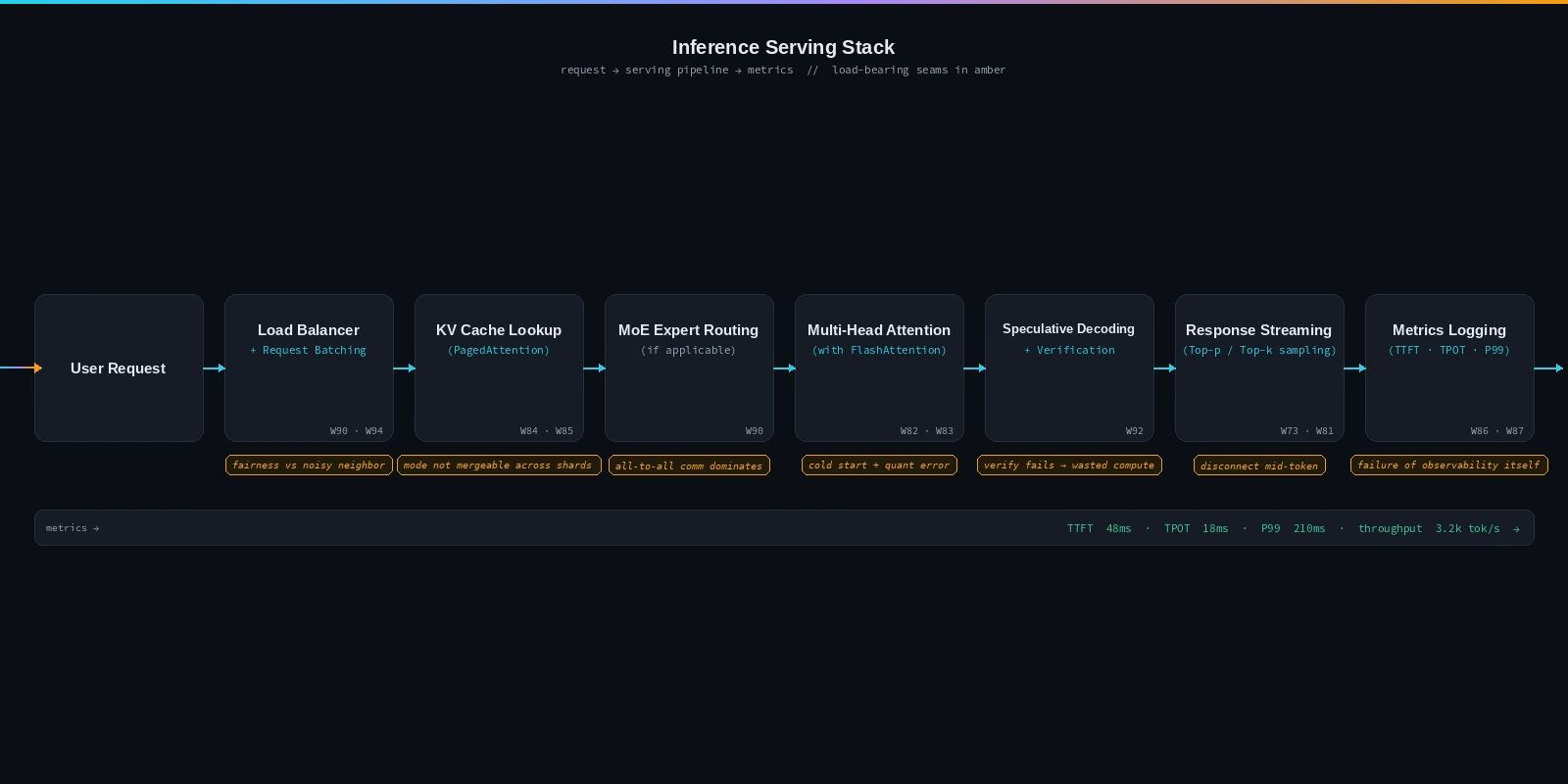Click the 'W90' label in MoE Expert Routing

pyautogui.click(x=755, y=431)
